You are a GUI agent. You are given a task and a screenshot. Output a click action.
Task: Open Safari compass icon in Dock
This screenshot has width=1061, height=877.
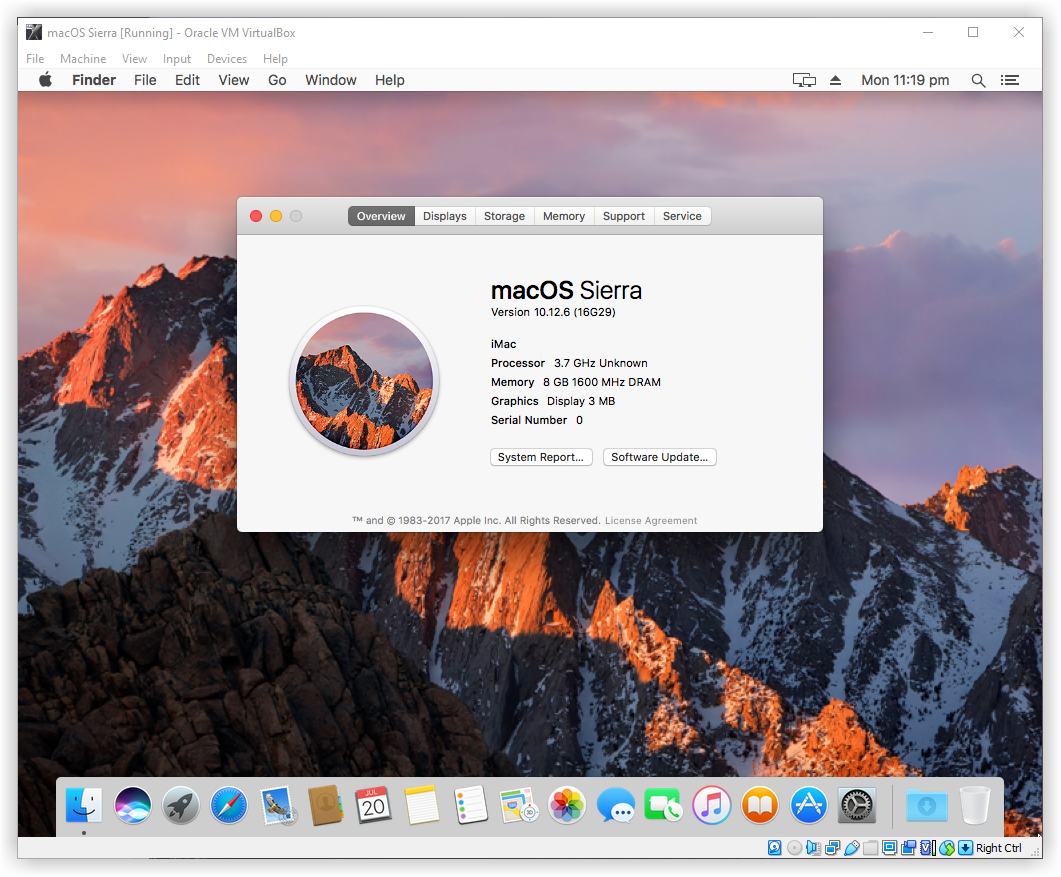pyautogui.click(x=229, y=805)
